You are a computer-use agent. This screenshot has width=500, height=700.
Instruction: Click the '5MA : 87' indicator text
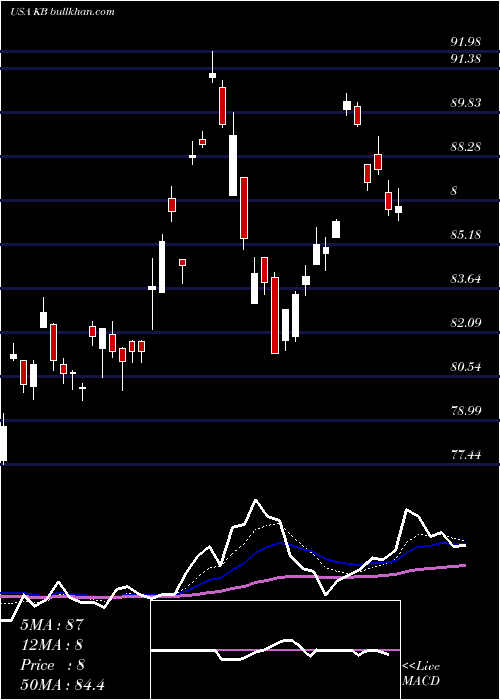pyautogui.click(x=52, y=625)
